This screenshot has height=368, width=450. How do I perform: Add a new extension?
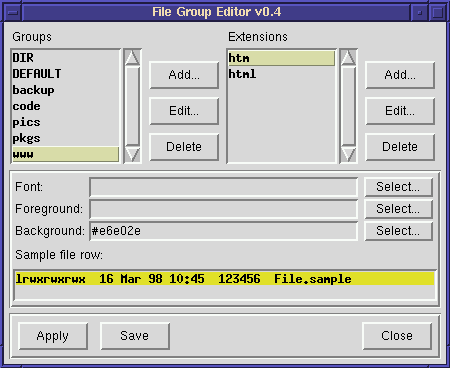[400, 75]
